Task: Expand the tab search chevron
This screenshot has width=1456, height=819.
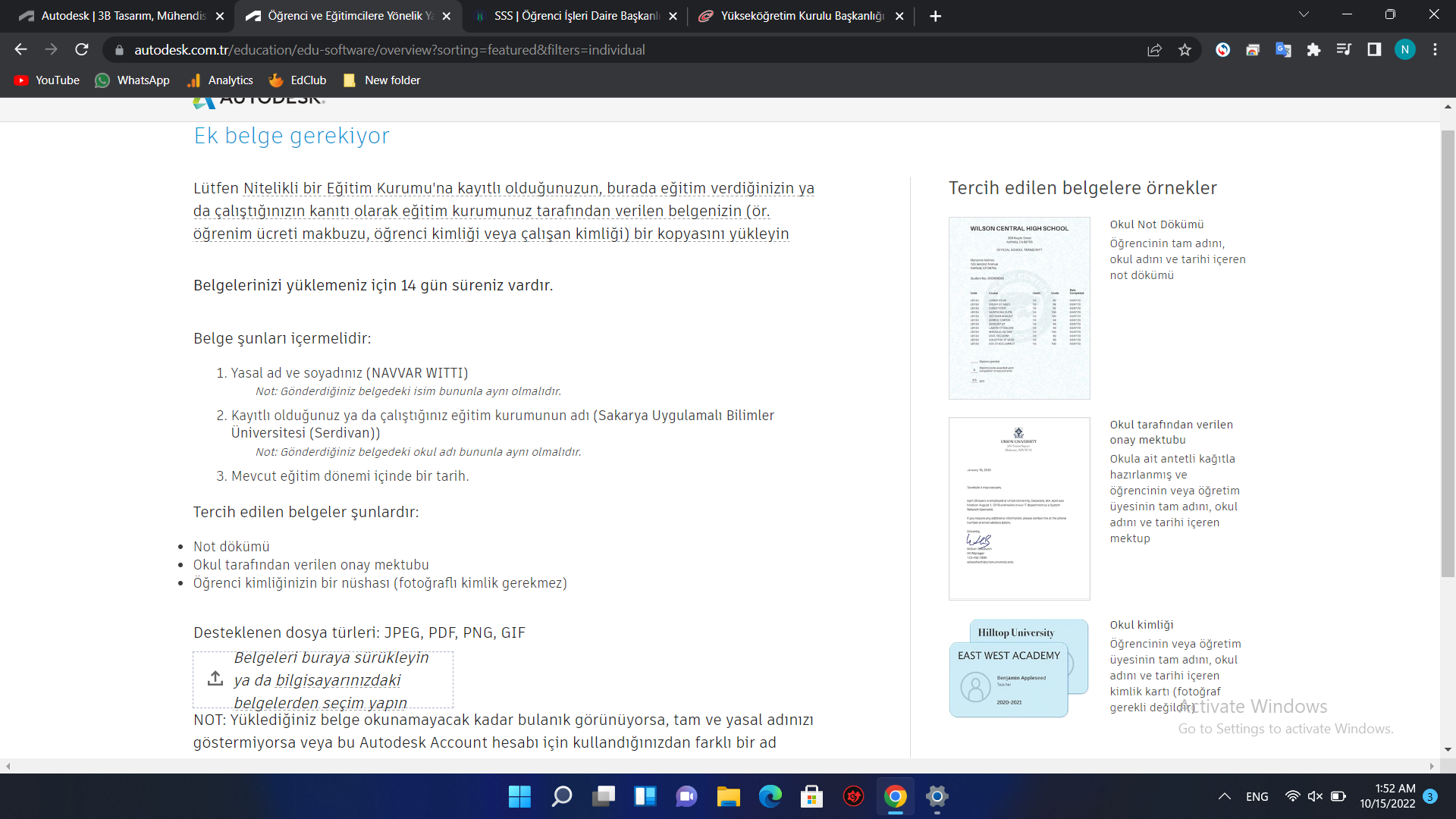Action: (1304, 15)
